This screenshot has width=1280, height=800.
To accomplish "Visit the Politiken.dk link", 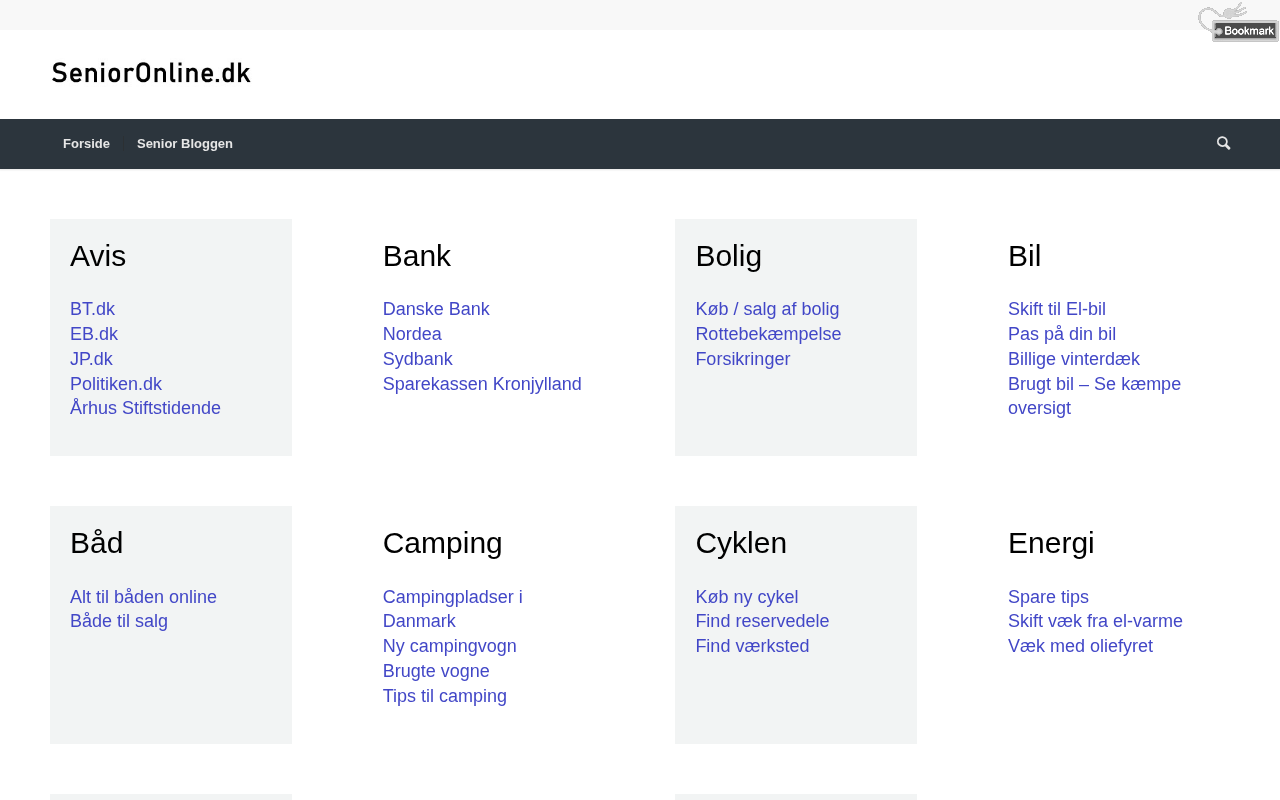I will pyautogui.click(x=116, y=384).
